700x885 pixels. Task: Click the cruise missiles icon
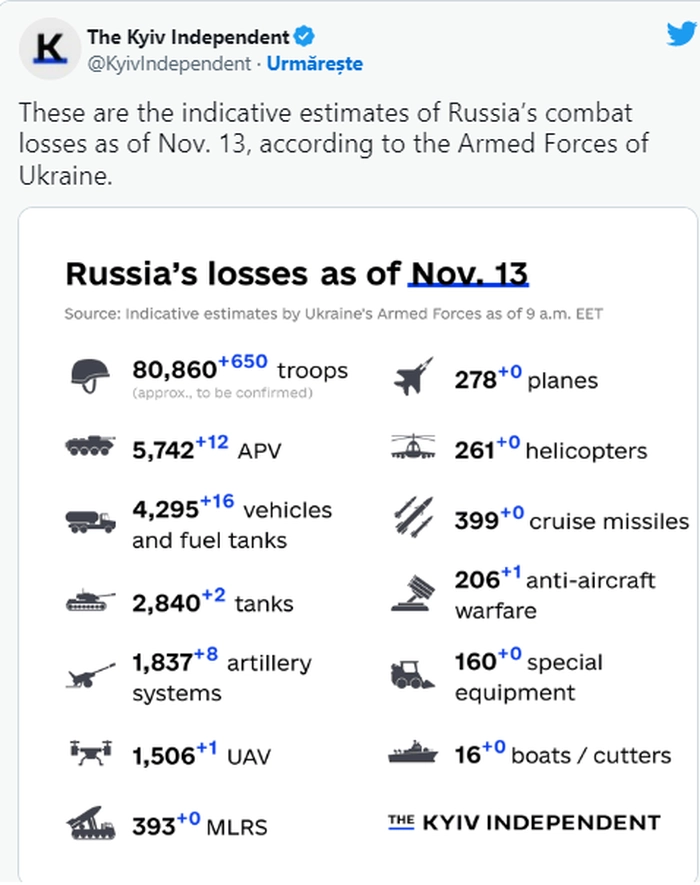(x=413, y=519)
